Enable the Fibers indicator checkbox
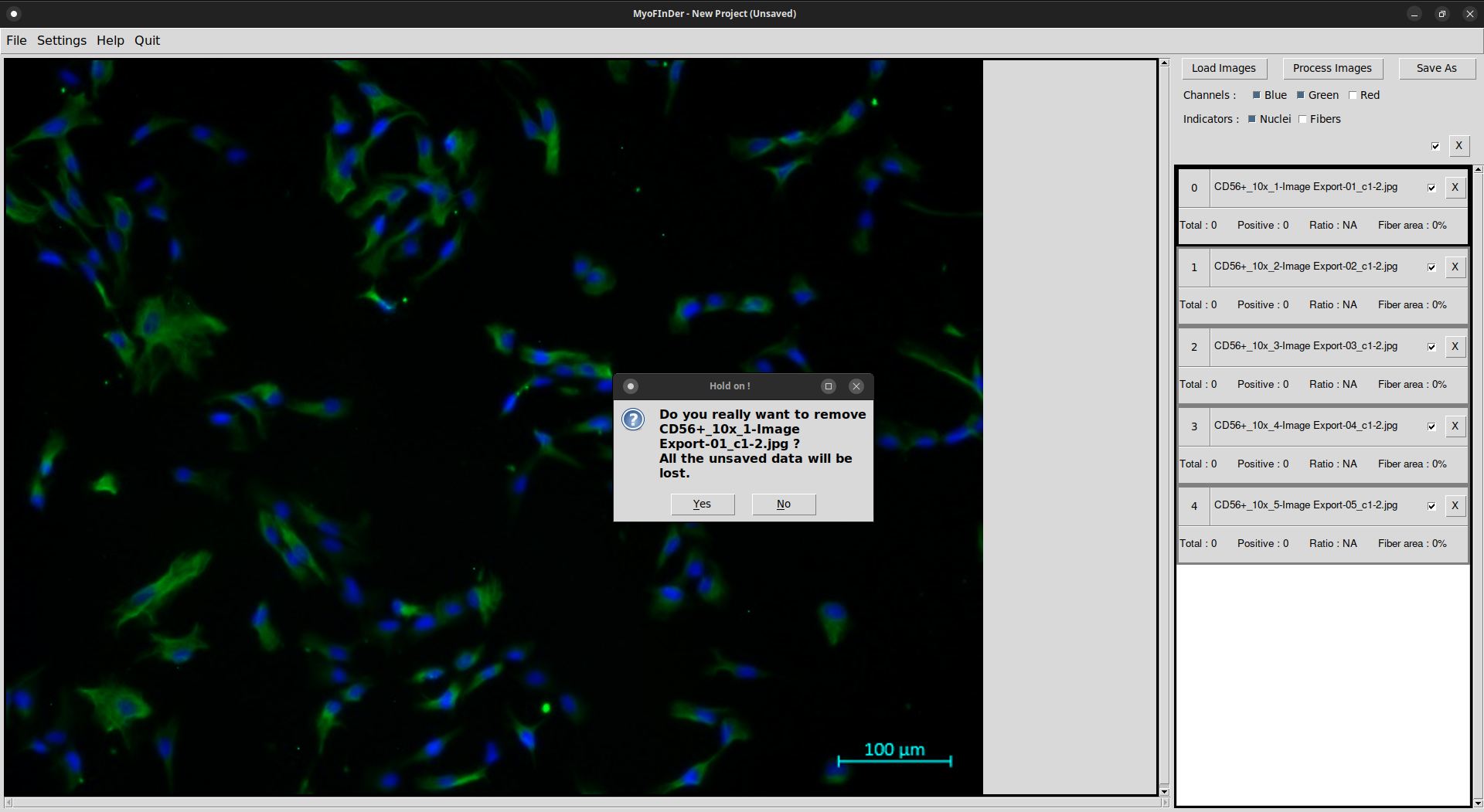 coord(1302,119)
